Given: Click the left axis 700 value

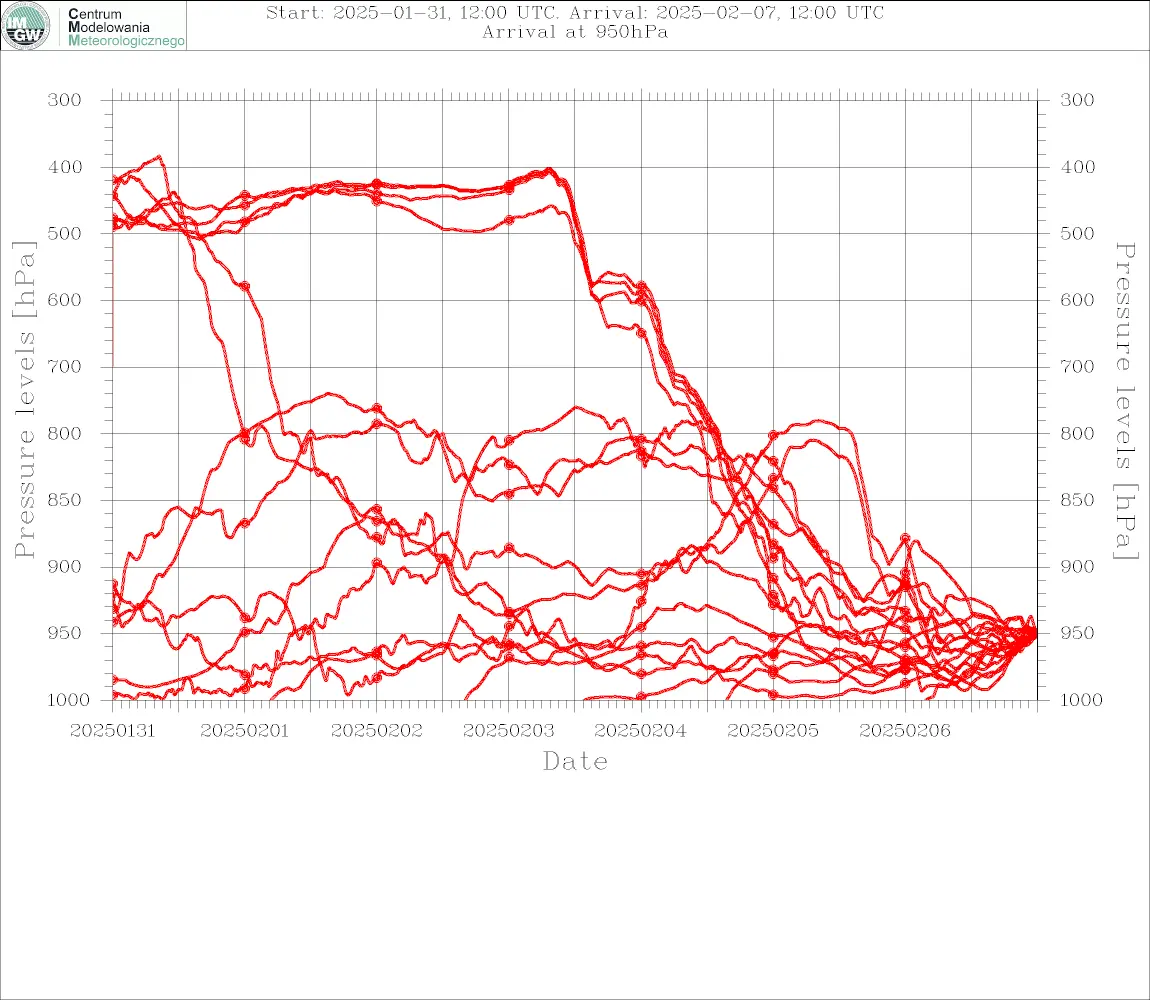Looking at the screenshot, I should [65, 366].
